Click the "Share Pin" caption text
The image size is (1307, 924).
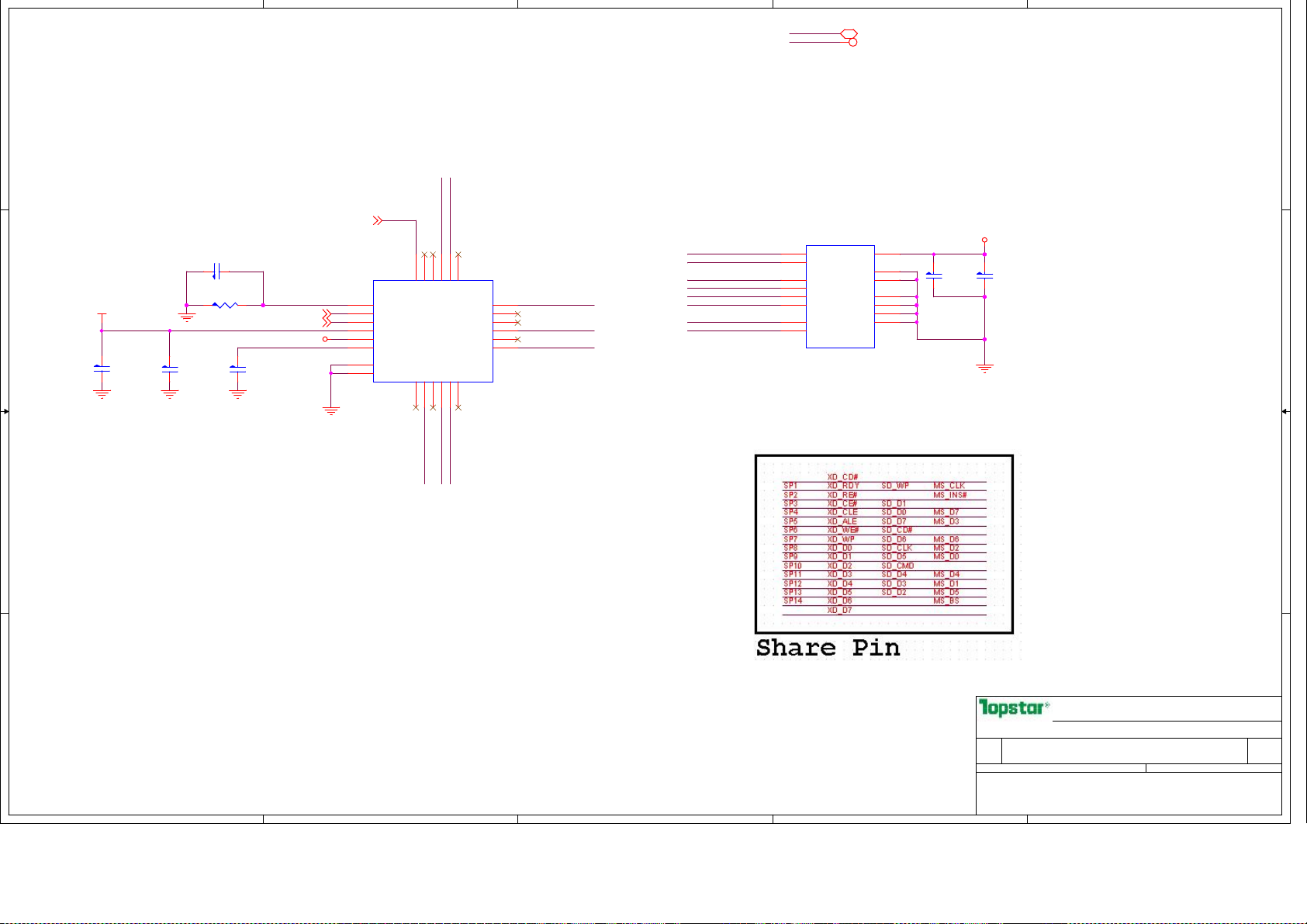click(x=828, y=648)
